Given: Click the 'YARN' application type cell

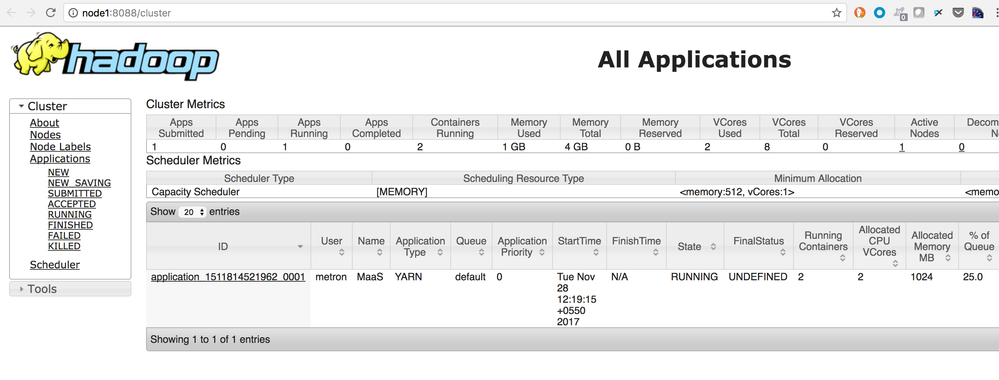Looking at the screenshot, I should [x=408, y=277].
